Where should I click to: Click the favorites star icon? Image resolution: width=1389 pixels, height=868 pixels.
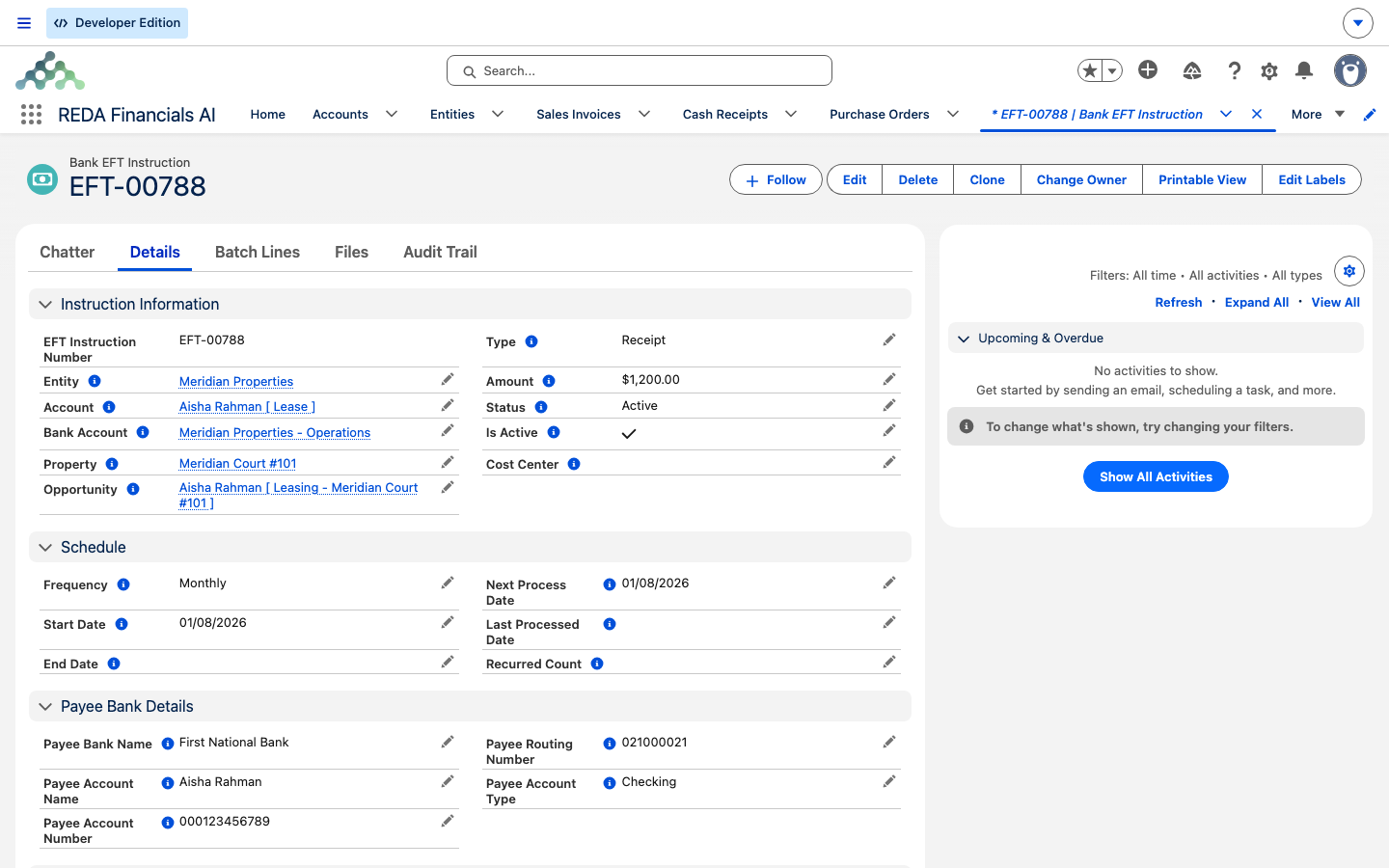(1090, 70)
